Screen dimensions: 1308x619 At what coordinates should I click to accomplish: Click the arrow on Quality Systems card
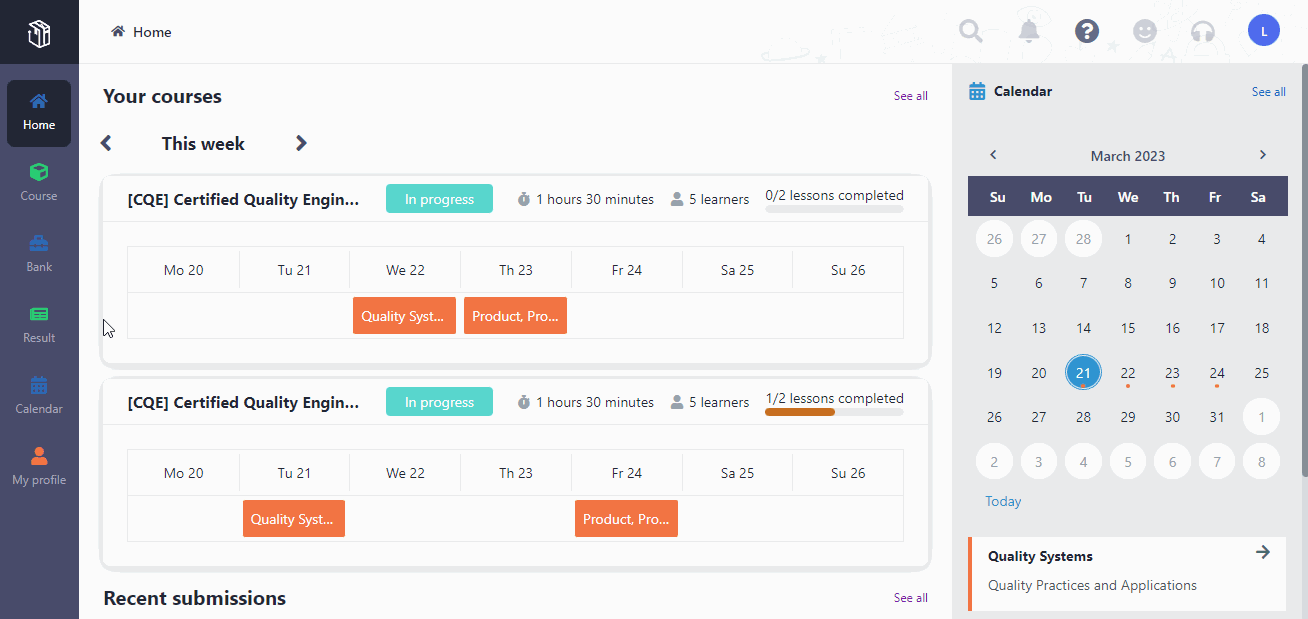1263,552
